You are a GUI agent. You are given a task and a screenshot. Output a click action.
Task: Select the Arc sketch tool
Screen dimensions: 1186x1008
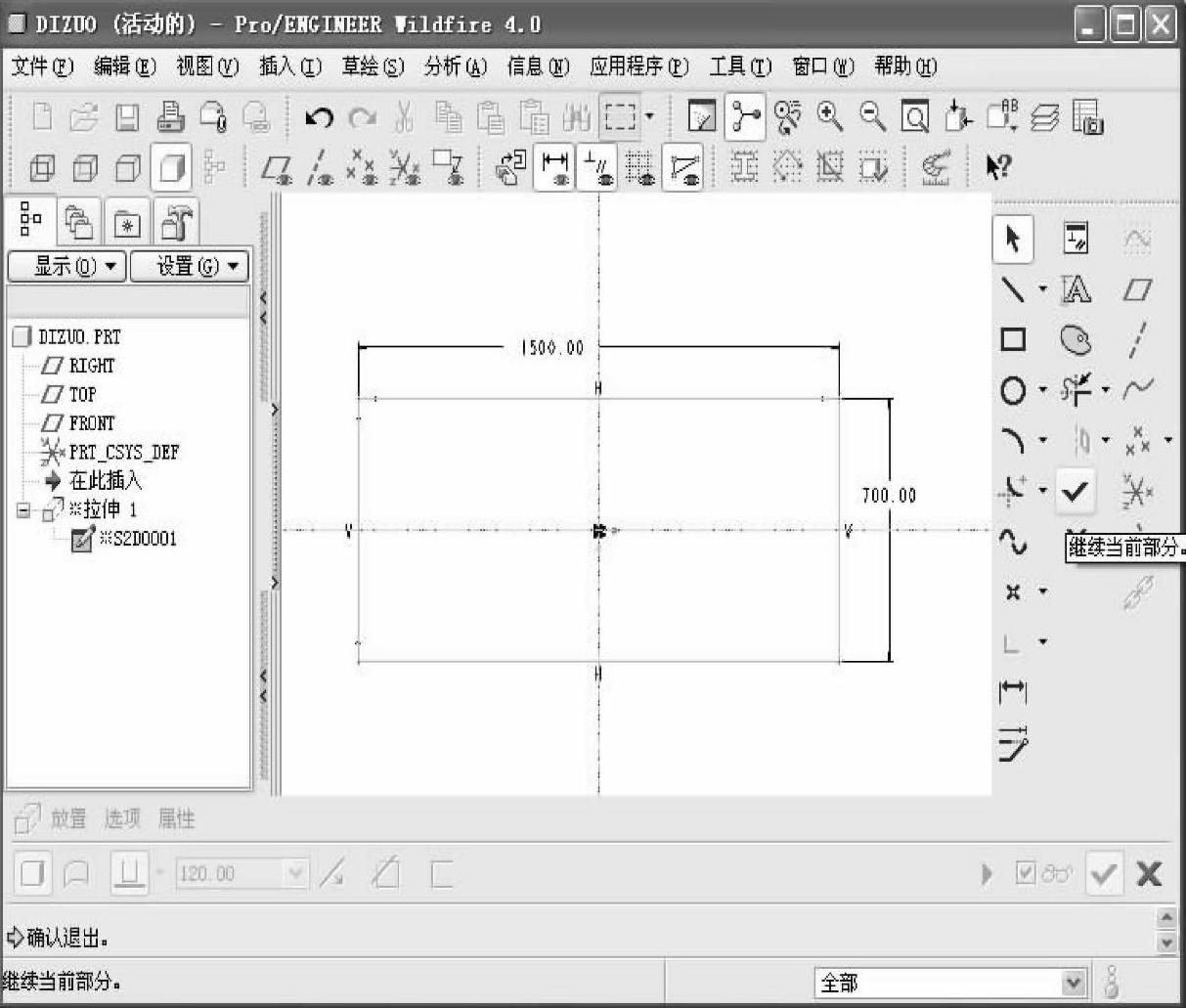point(1013,441)
